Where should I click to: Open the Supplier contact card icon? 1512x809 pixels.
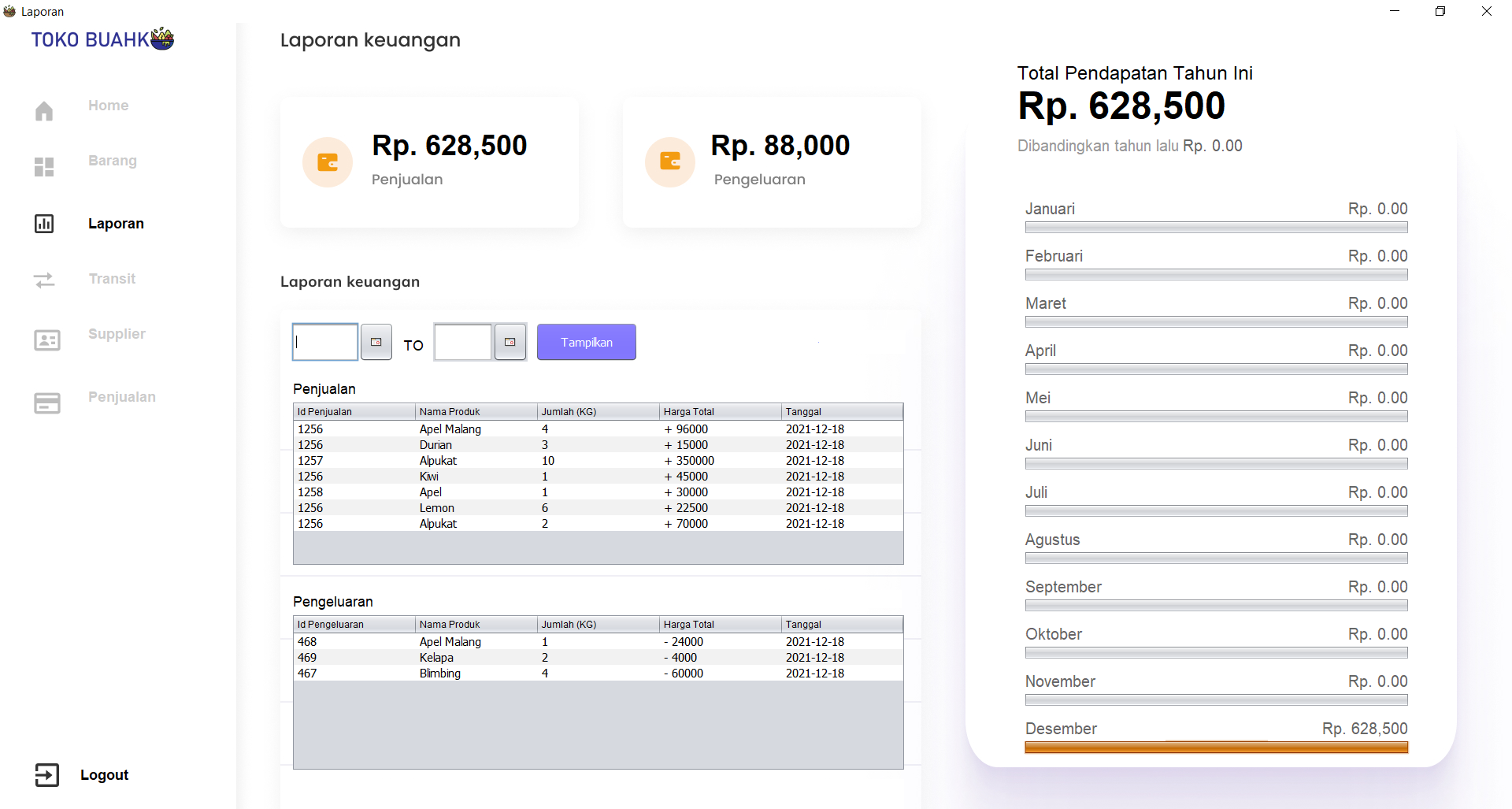click(x=46, y=340)
